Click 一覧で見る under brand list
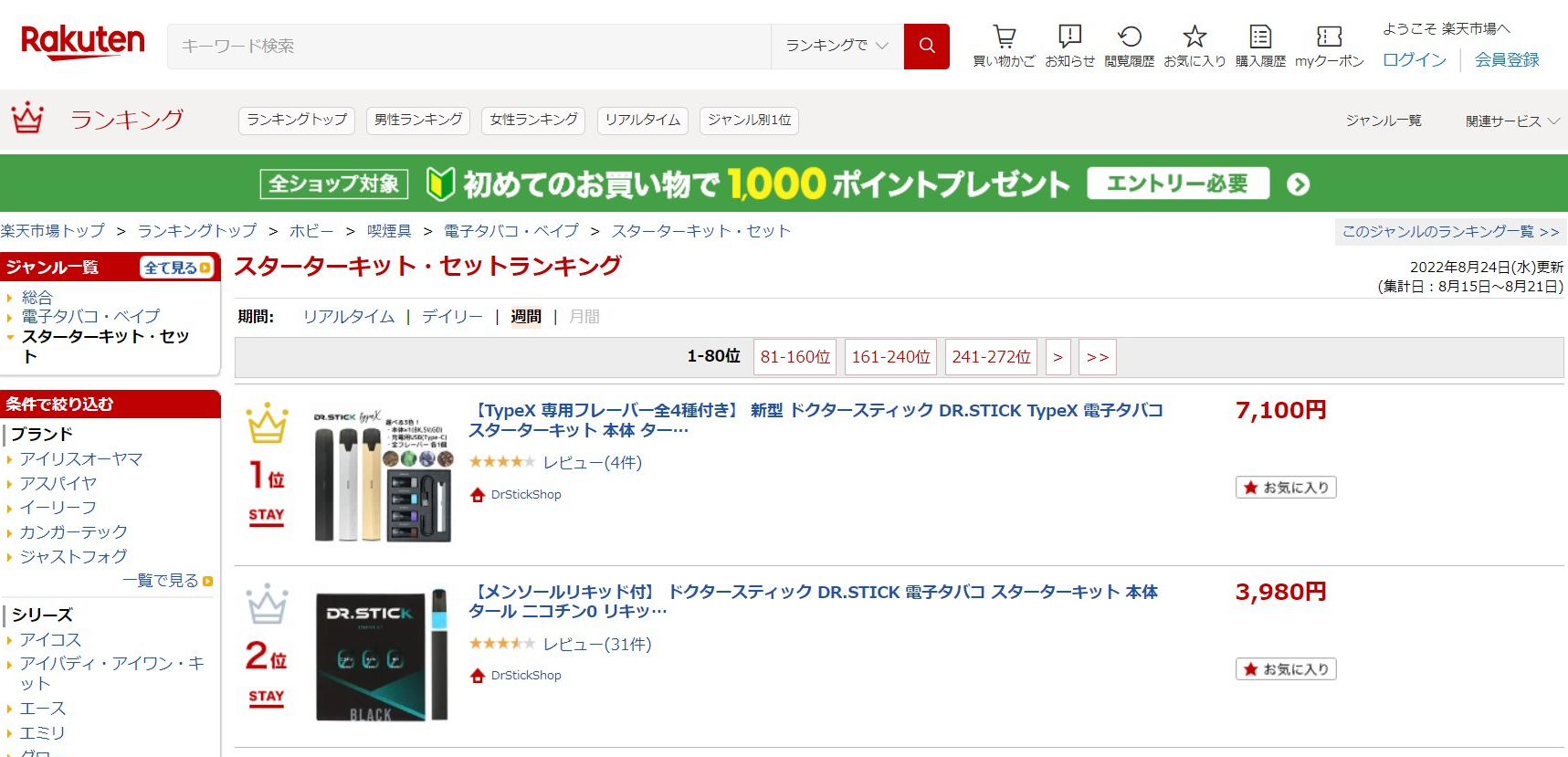The height and width of the screenshot is (757, 1568). [161, 581]
